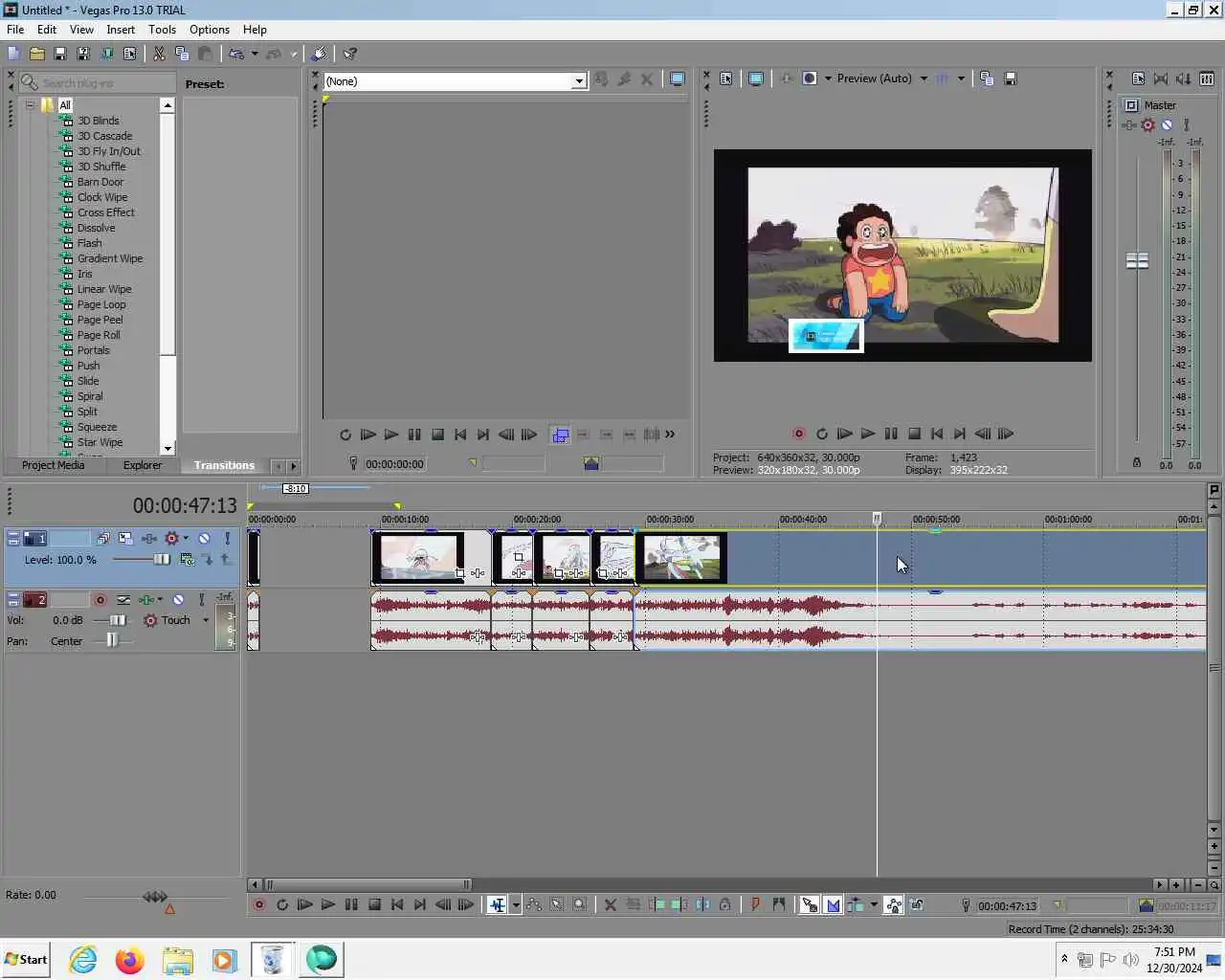Open the Auto Ripple mode dropdown arrow
The width and height of the screenshot is (1225, 980).
(874, 904)
